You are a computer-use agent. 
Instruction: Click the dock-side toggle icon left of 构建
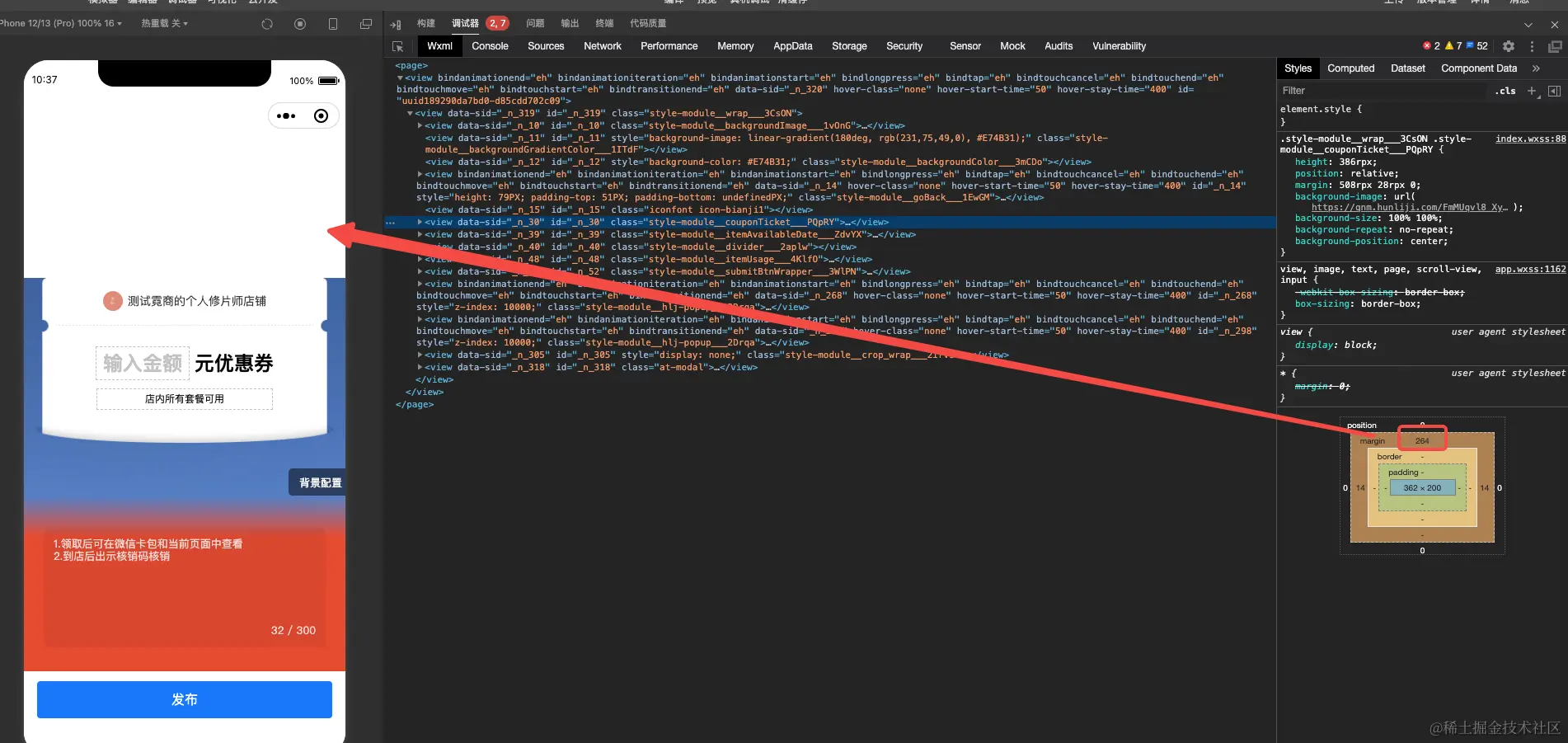(x=396, y=24)
